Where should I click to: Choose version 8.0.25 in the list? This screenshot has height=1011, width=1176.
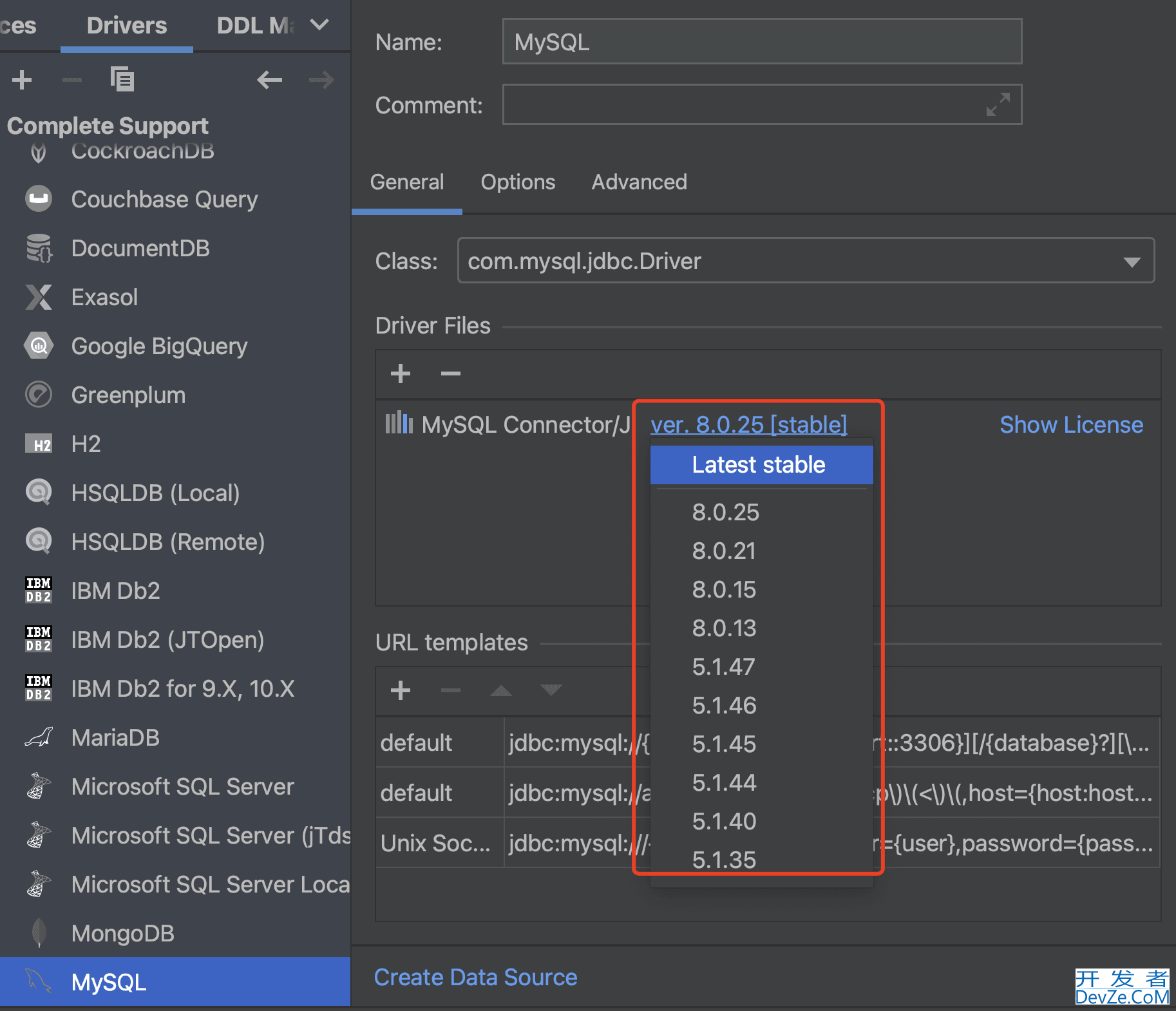(761, 513)
